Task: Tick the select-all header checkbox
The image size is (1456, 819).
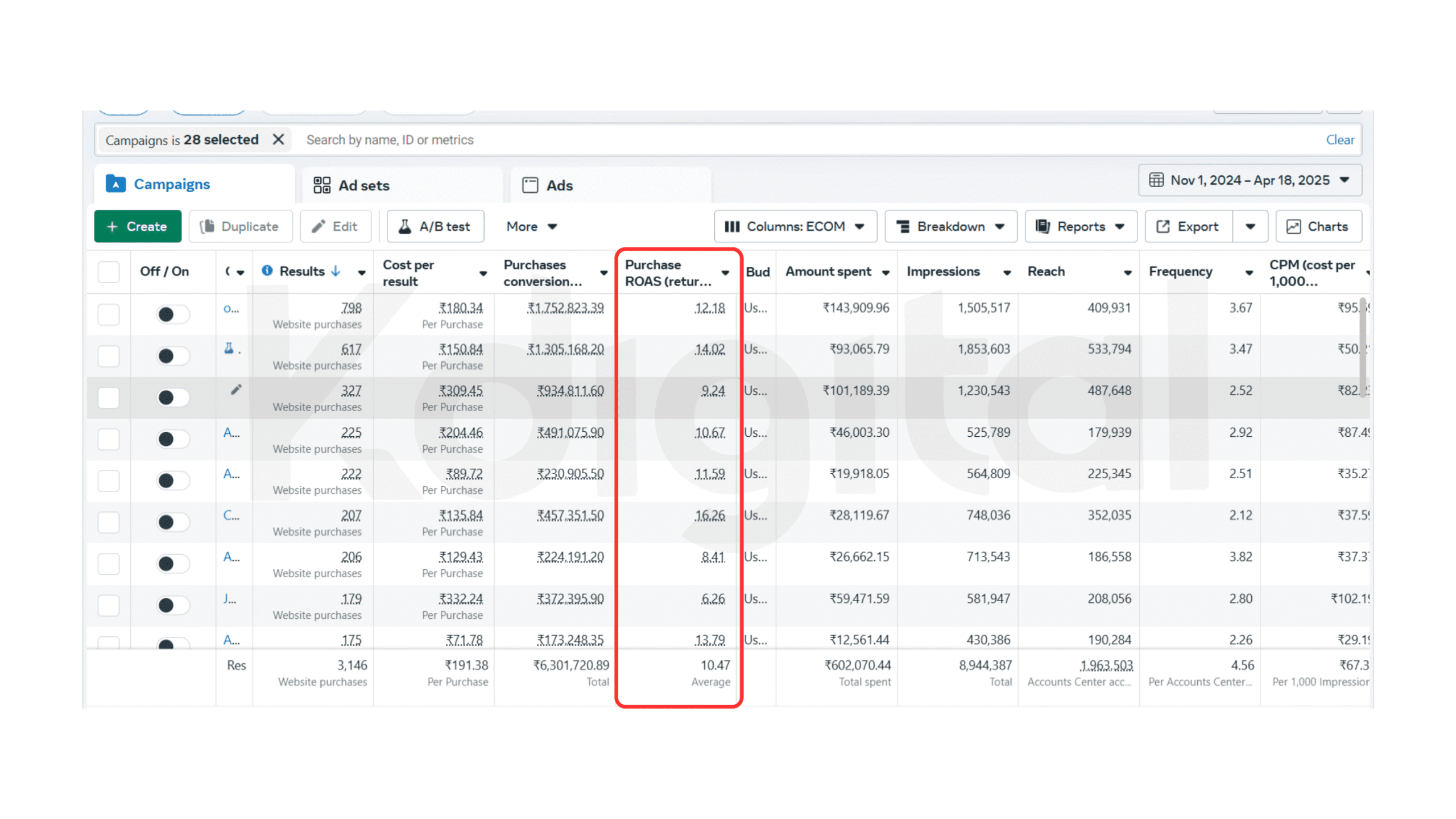Action: [109, 272]
